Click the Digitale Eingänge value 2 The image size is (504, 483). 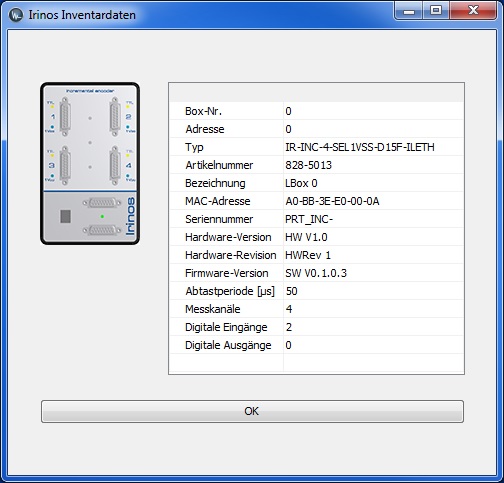pos(289,327)
